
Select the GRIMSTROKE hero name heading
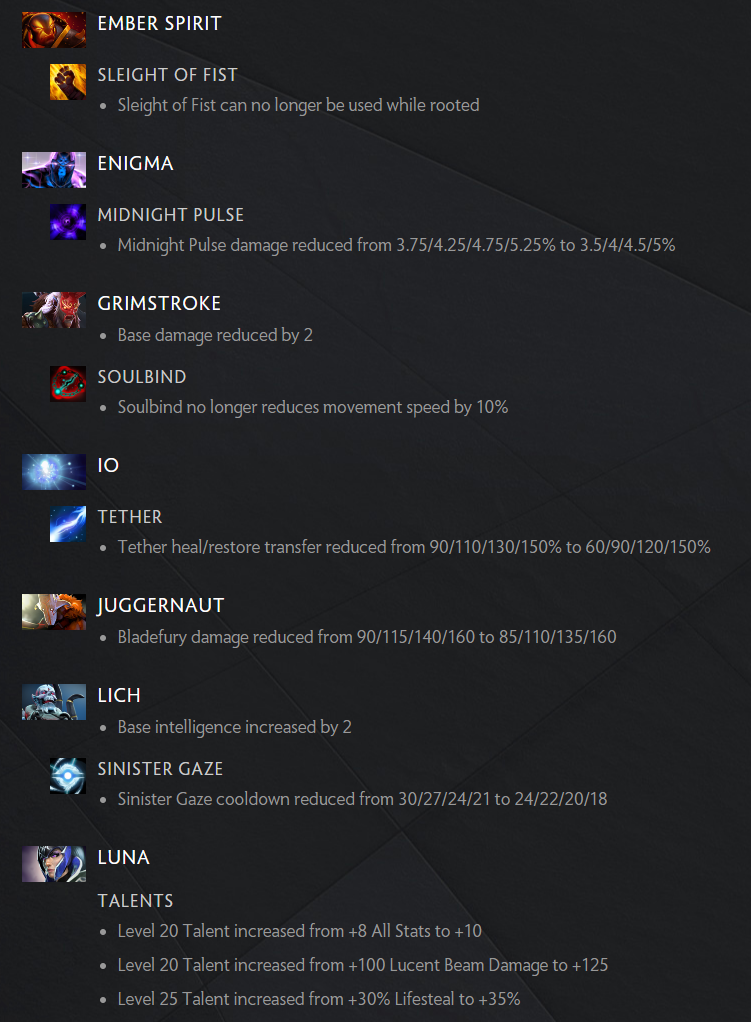click(159, 303)
